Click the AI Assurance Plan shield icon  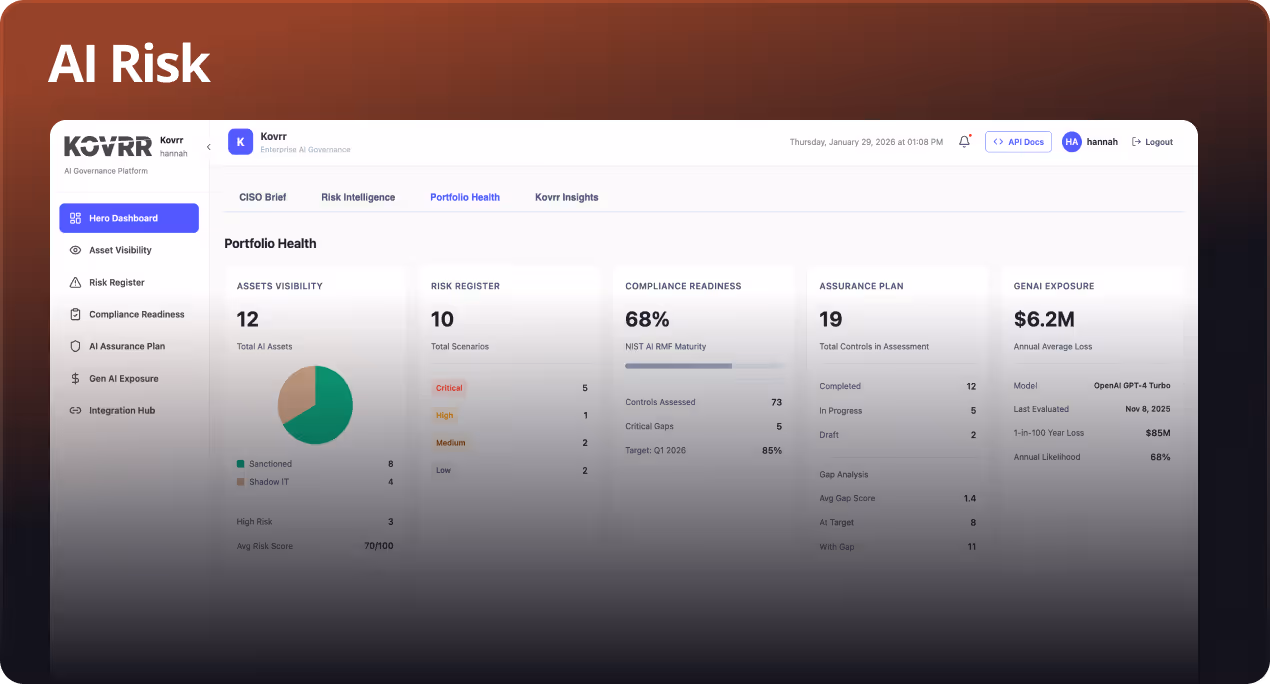coord(74,346)
